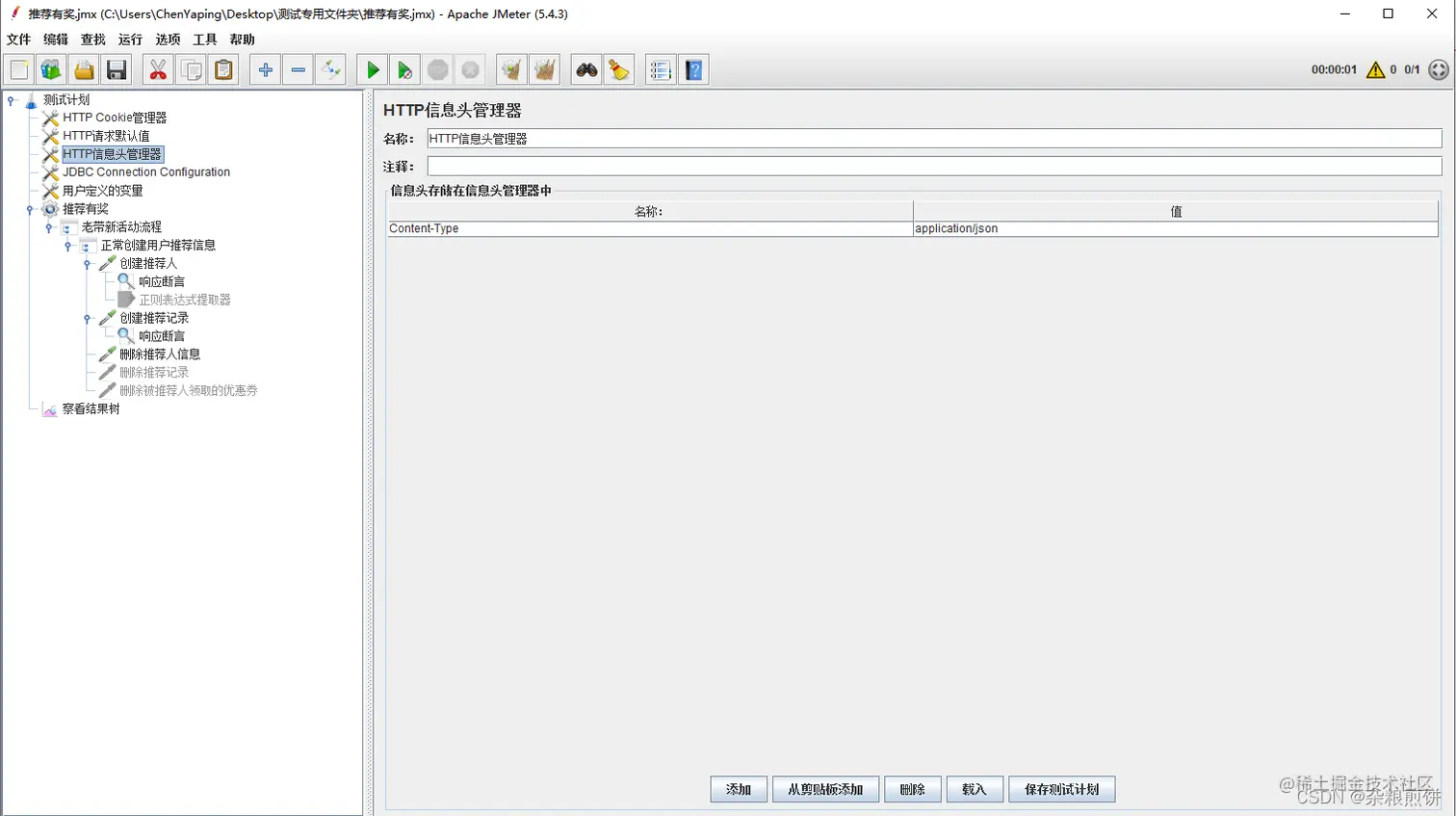Select 用户定义的变量 in the tree
Viewport: 1456px width, 816px height.
tap(102, 191)
